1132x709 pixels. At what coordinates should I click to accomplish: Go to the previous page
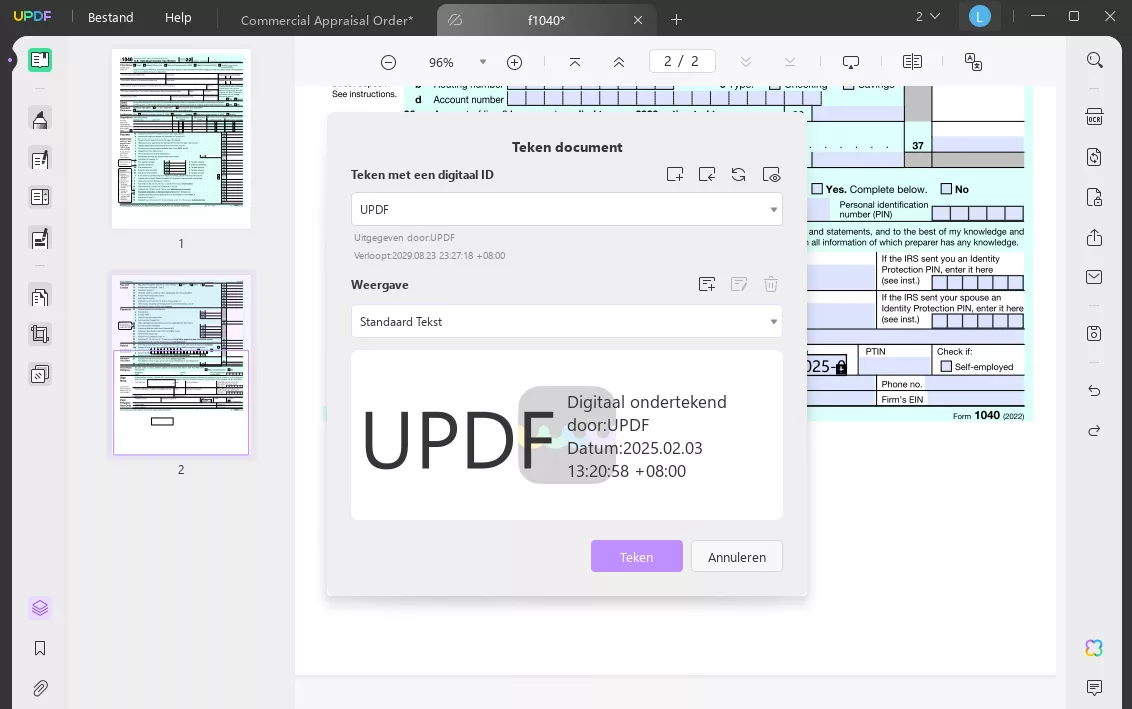619,63
